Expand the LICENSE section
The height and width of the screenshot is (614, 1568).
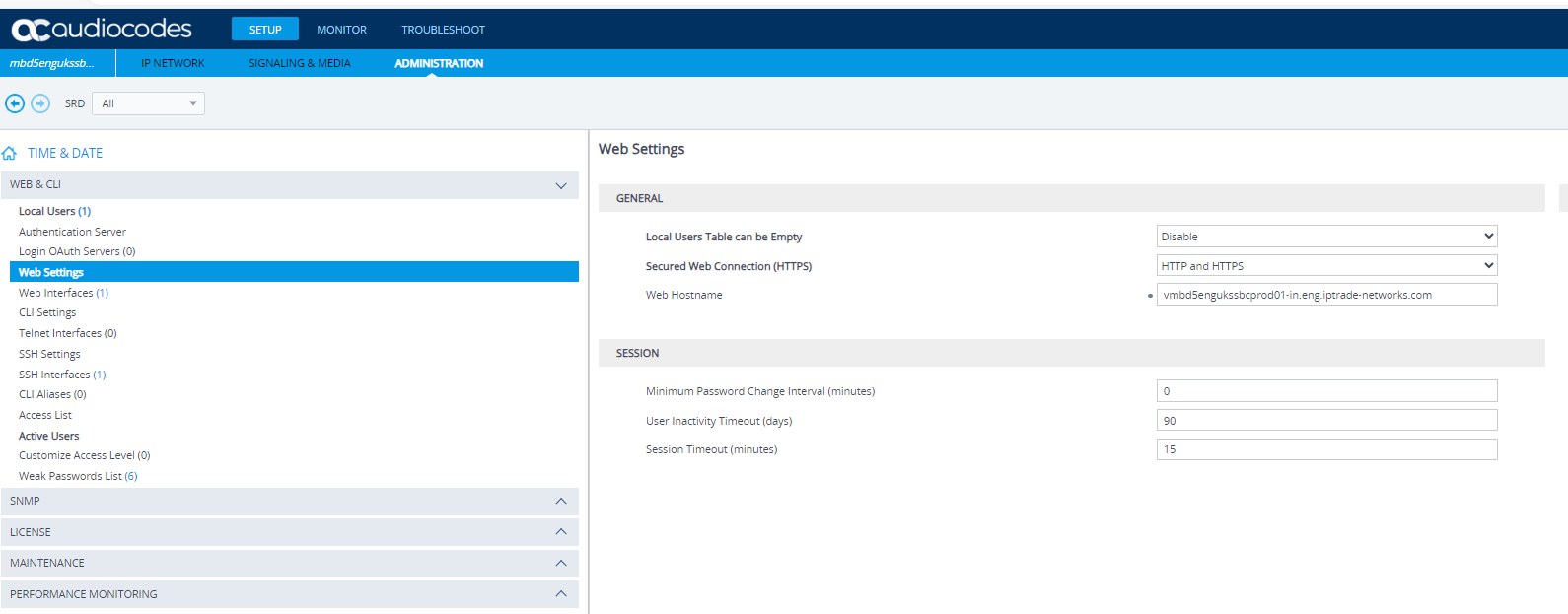[290, 532]
